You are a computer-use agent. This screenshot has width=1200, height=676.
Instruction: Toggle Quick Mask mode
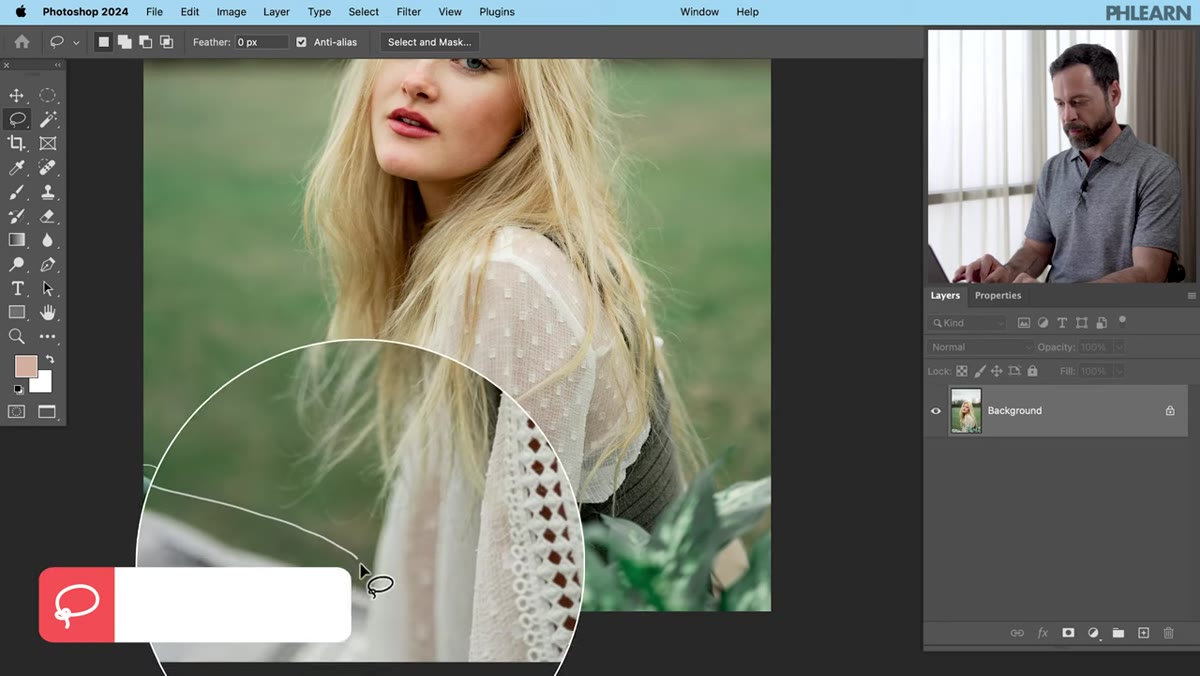pos(17,411)
